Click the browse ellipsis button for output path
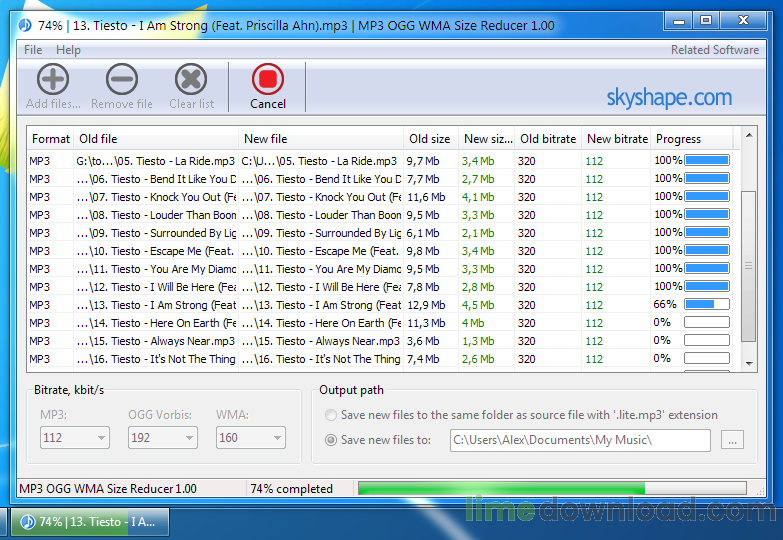This screenshot has height=540, width=783. point(732,440)
